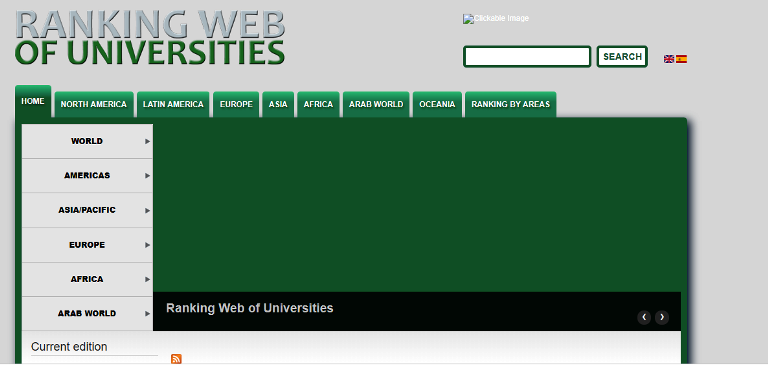Focus the search text field
Viewport: 768px width, 366px height.
[527, 57]
